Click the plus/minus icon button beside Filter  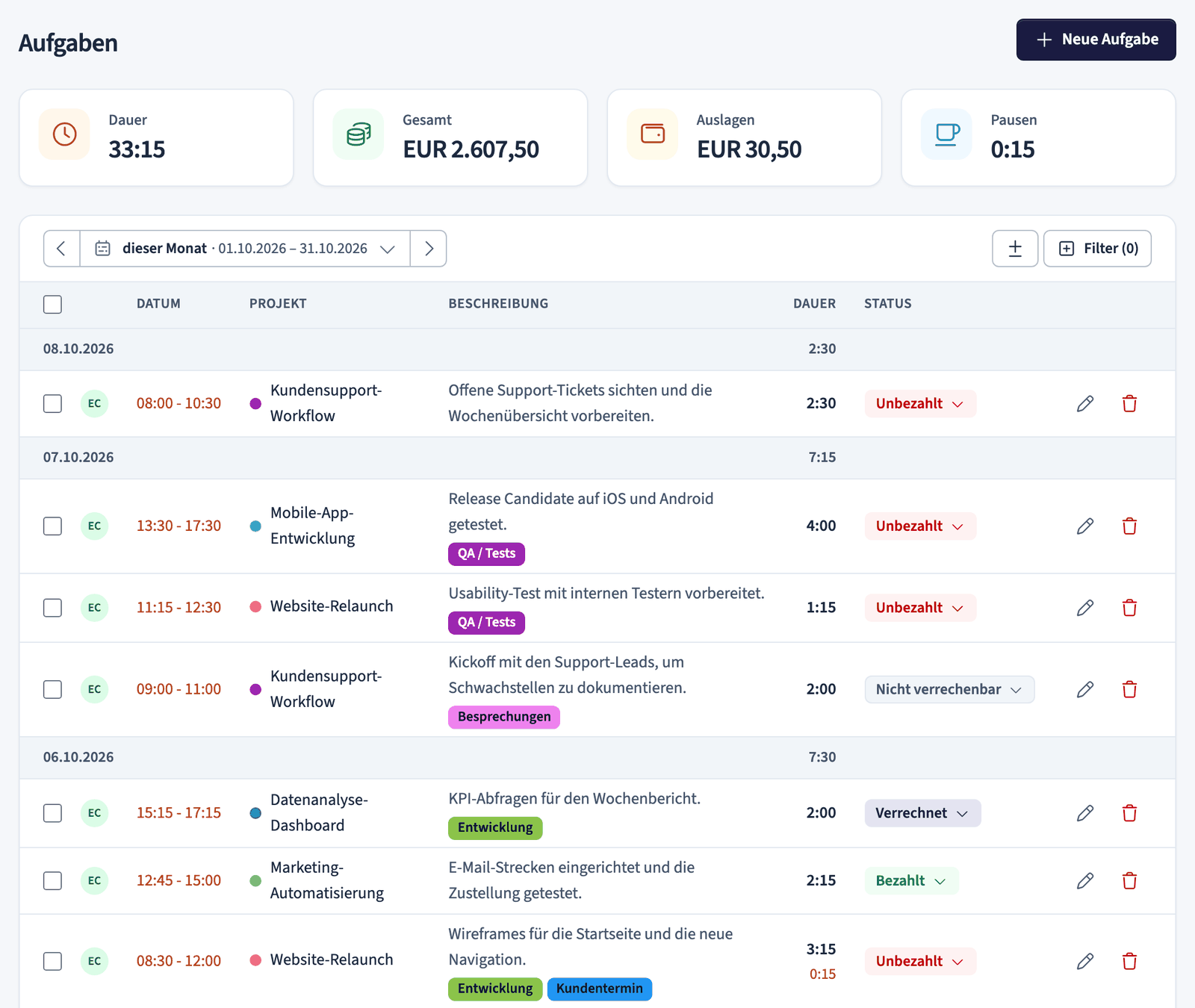click(x=1015, y=249)
